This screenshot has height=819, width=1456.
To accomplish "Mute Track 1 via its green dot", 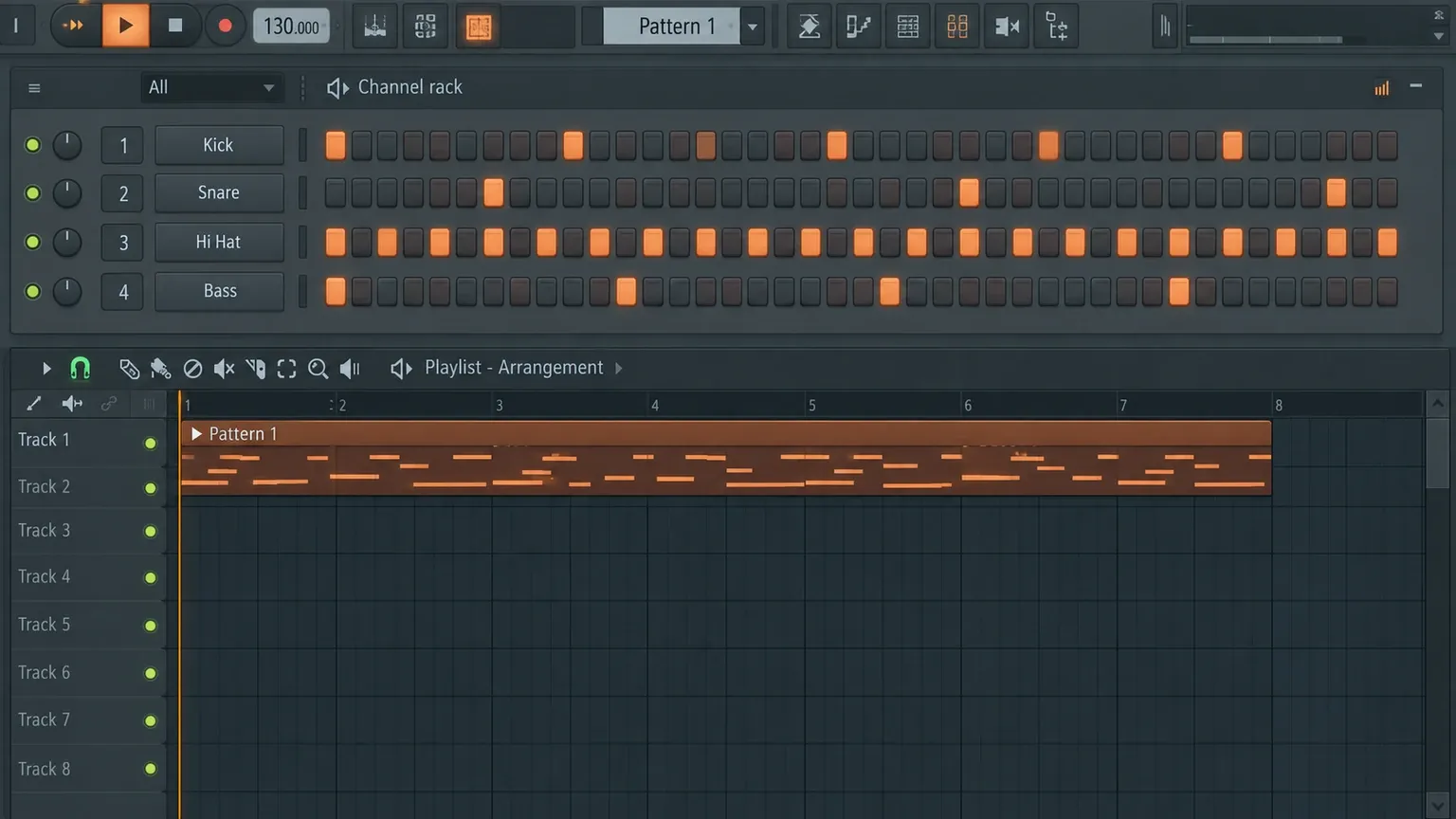I will (150, 443).
